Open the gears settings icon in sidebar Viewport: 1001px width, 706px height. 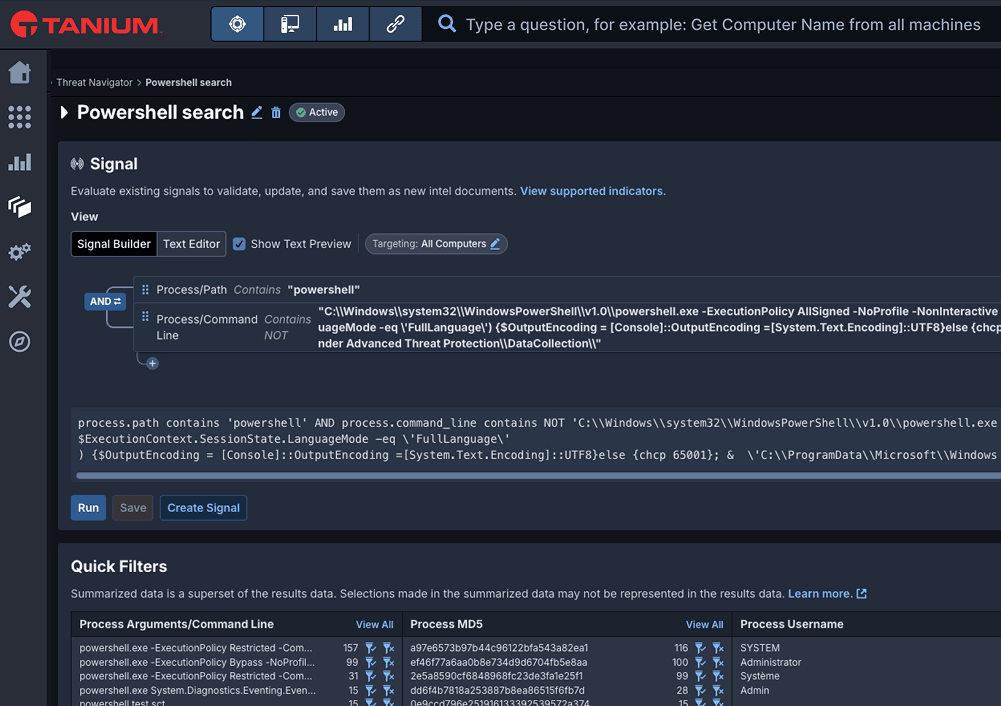(x=20, y=252)
